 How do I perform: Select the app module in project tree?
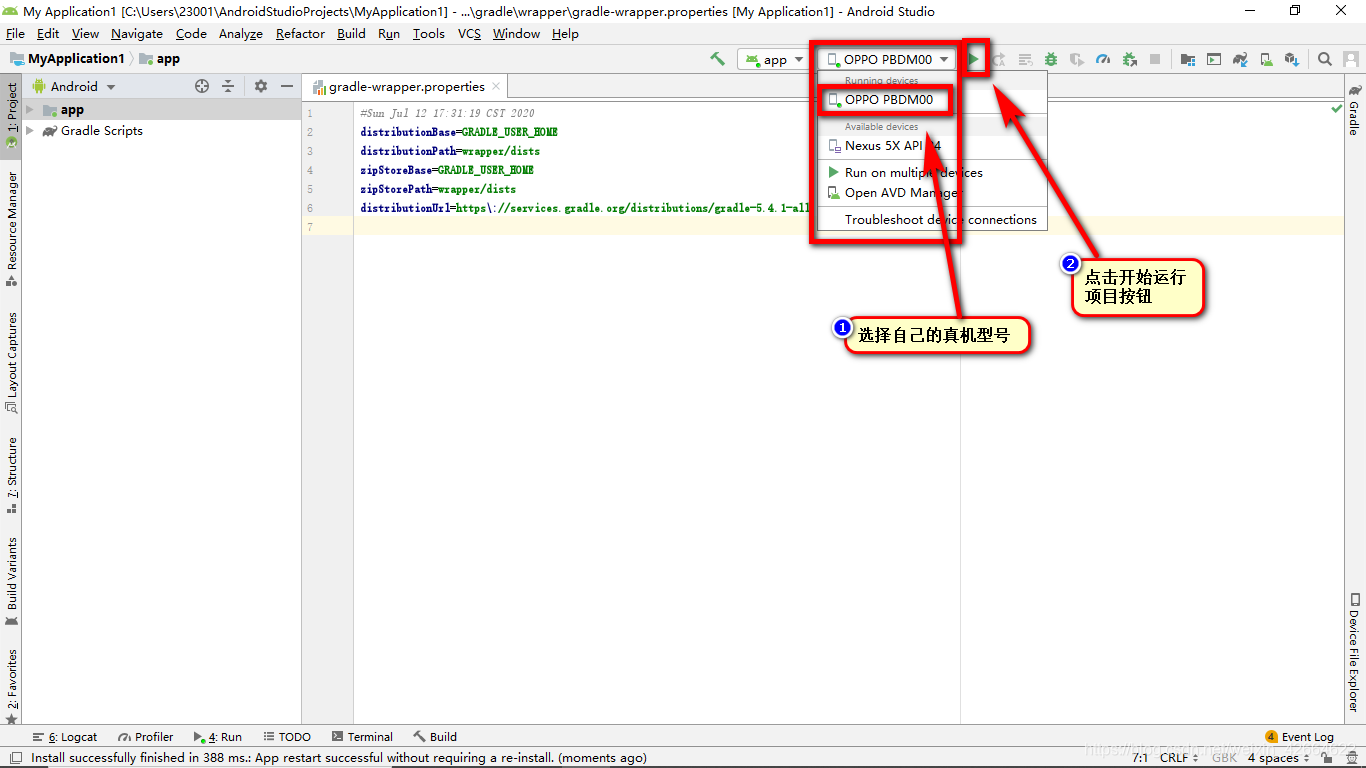(72, 110)
